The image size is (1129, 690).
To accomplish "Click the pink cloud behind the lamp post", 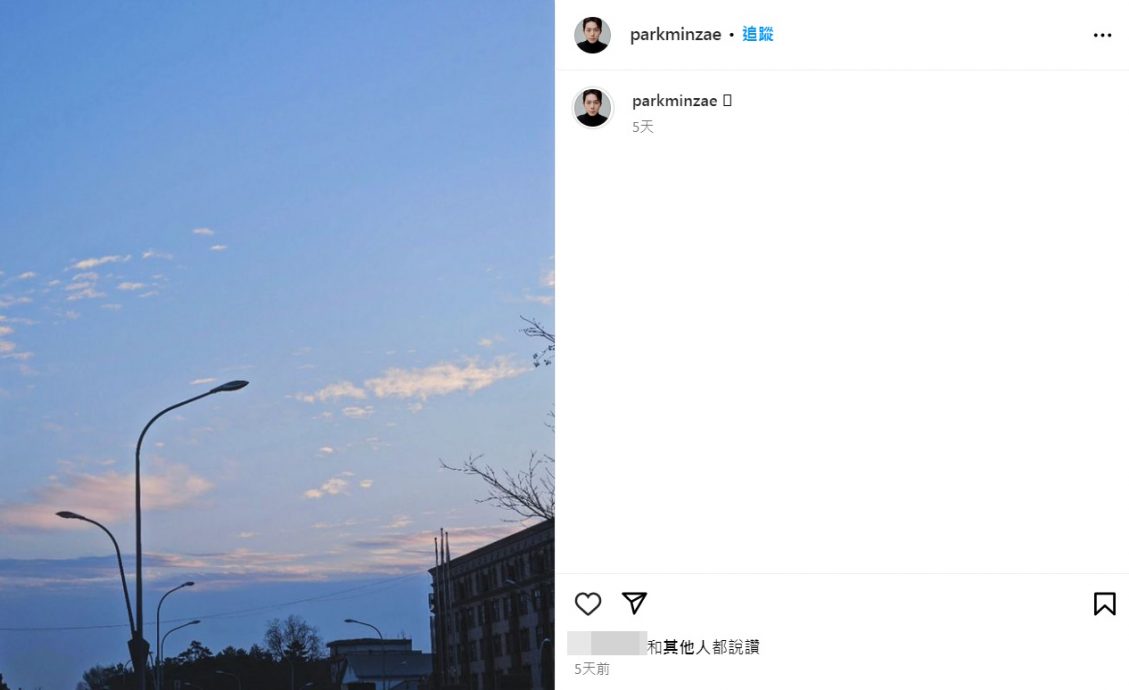I will [108, 493].
